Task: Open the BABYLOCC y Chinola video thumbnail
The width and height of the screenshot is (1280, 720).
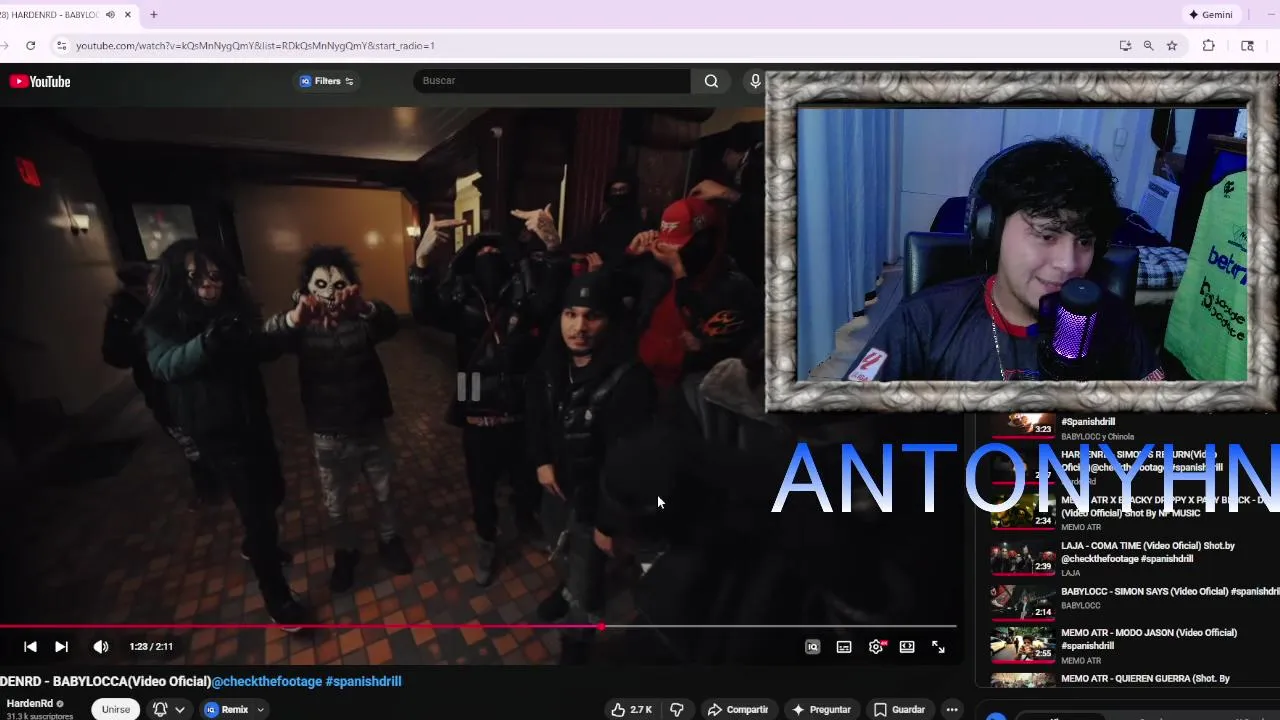Action: click(1022, 425)
